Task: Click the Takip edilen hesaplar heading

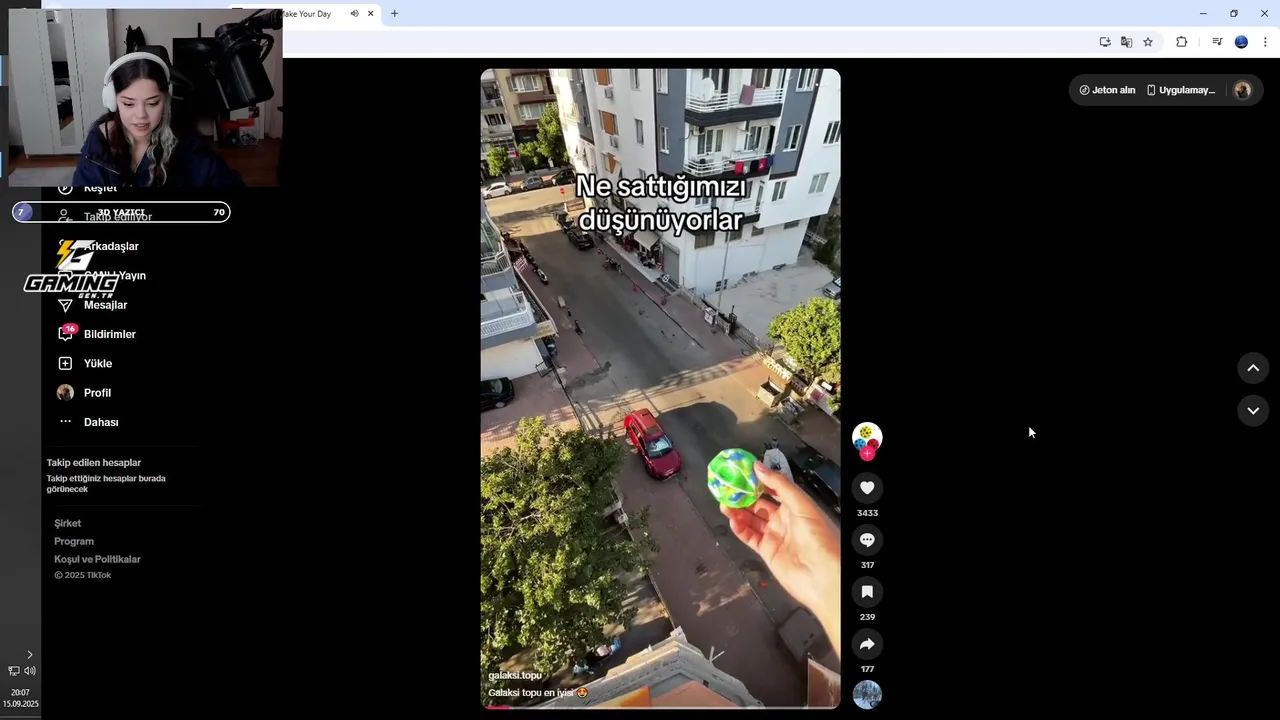Action: pos(94,463)
